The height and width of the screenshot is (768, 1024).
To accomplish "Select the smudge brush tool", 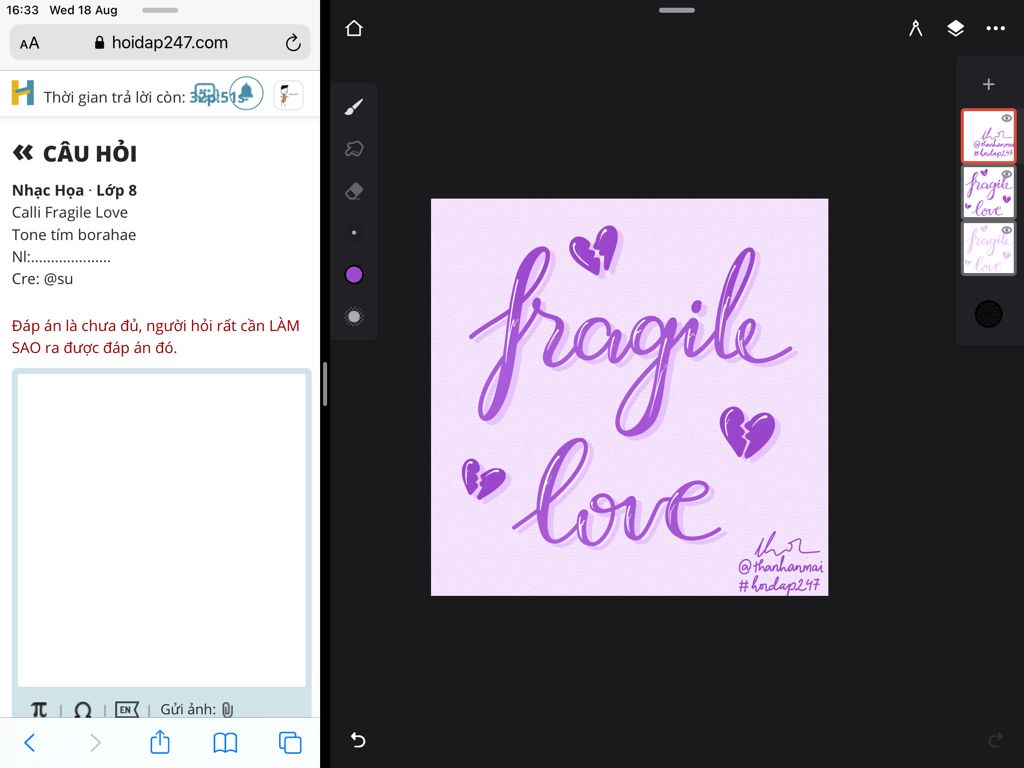I will (x=354, y=149).
